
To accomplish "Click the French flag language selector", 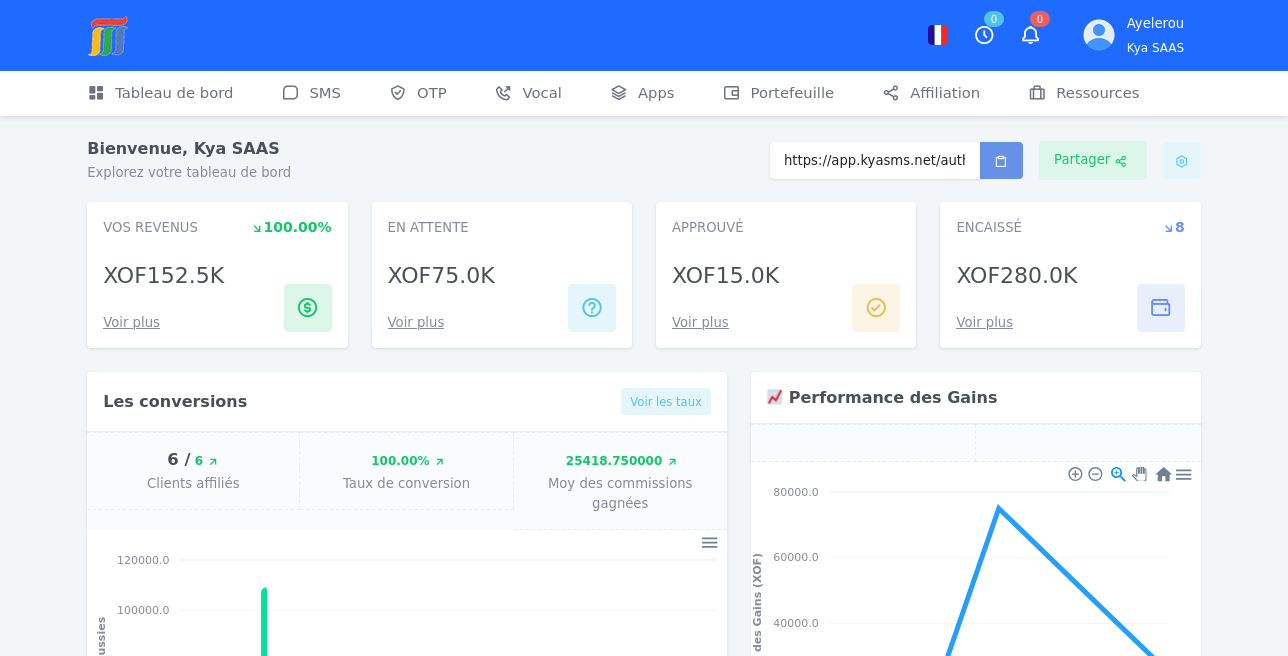I will click(x=937, y=35).
